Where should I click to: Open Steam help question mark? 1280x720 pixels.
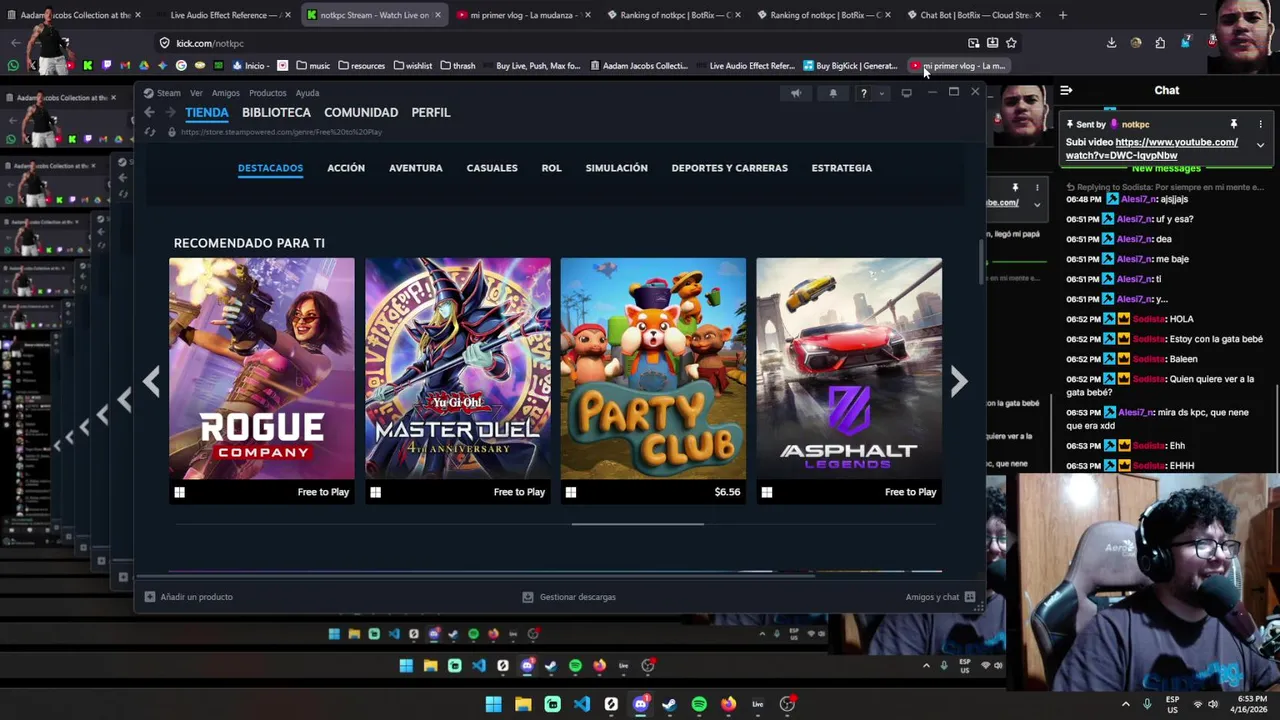click(864, 93)
